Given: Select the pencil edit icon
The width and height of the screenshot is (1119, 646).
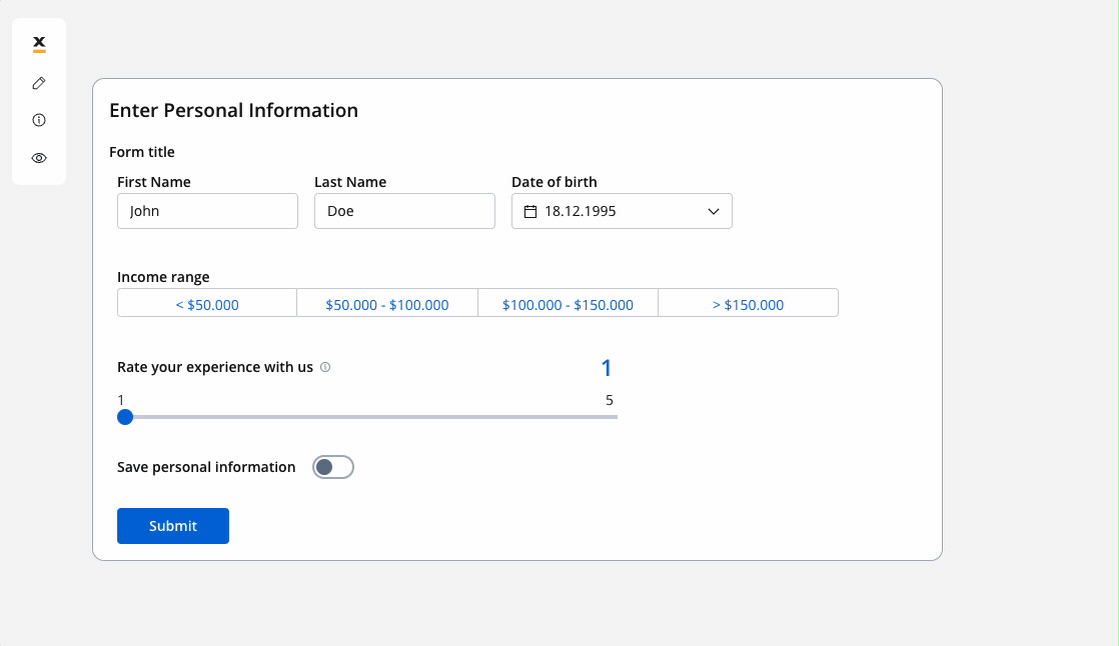Looking at the screenshot, I should point(39,84).
